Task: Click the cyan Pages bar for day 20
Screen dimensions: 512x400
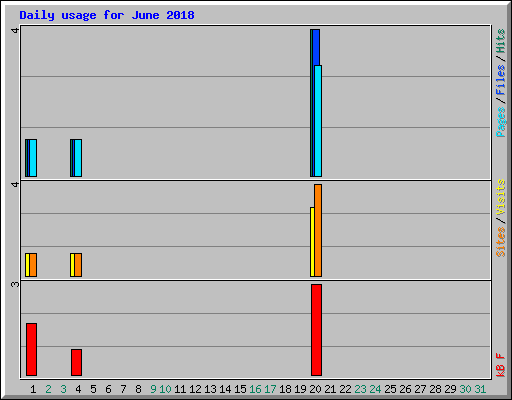Action: point(318,121)
